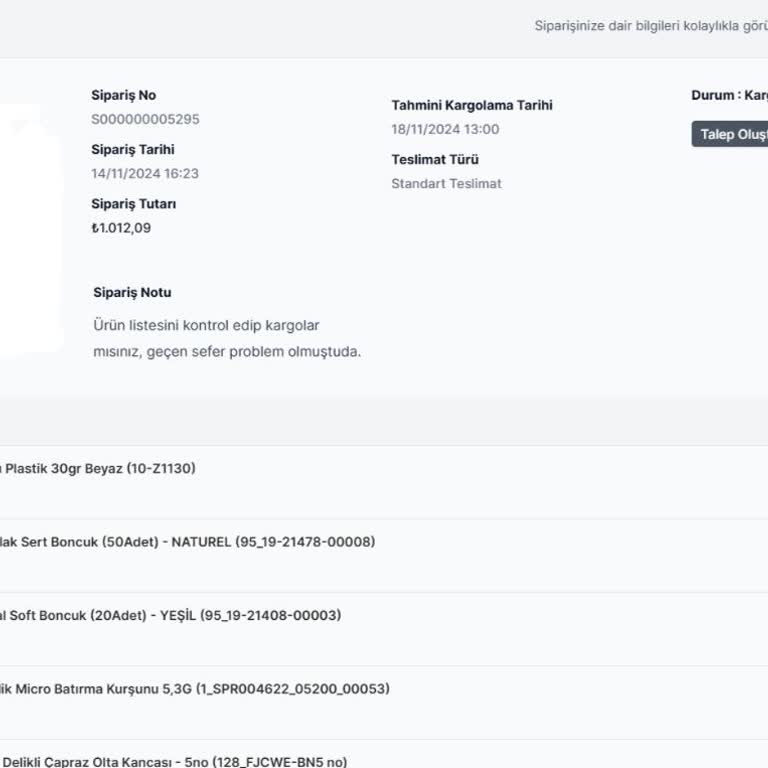Image resolution: width=768 pixels, height=768 pixels.
Task: Open the Plastik 30gr Beyaz product
Action: [100, 468]
